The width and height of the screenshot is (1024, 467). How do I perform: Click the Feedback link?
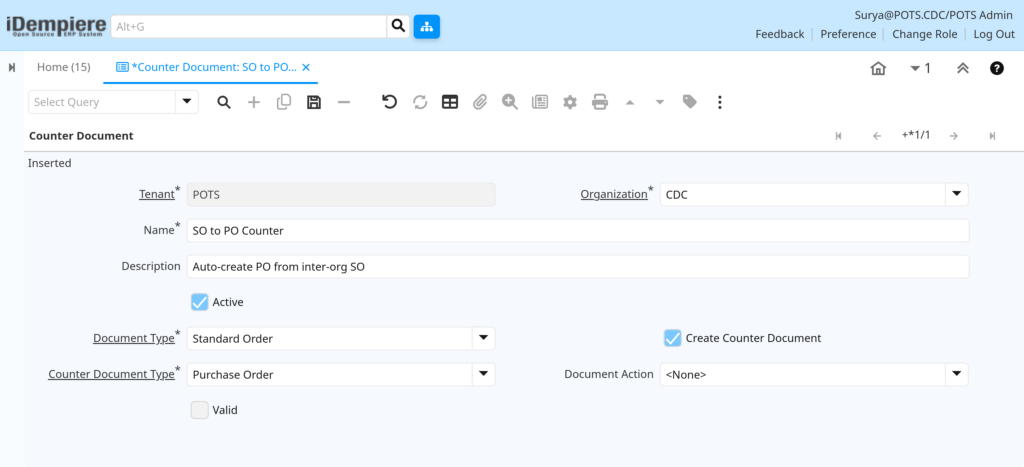pyautogui.click(x=780, y=34)
